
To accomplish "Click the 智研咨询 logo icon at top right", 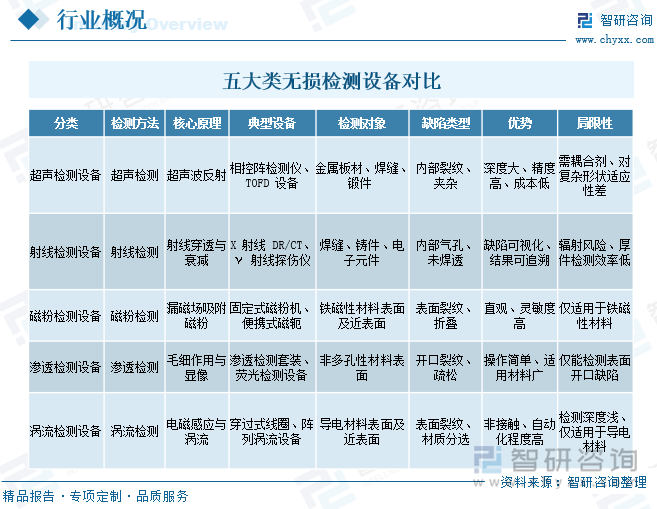I will 585,20.
